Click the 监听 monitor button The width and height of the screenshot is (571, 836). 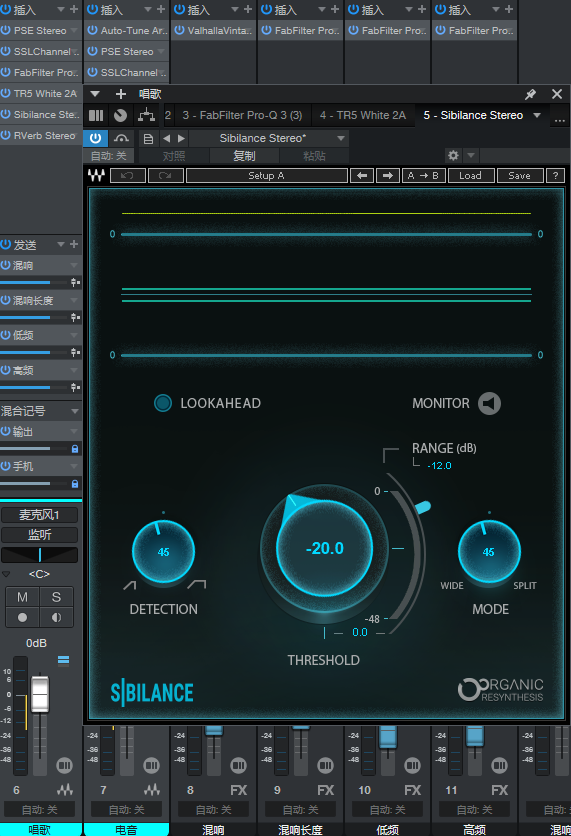[39, 535]
